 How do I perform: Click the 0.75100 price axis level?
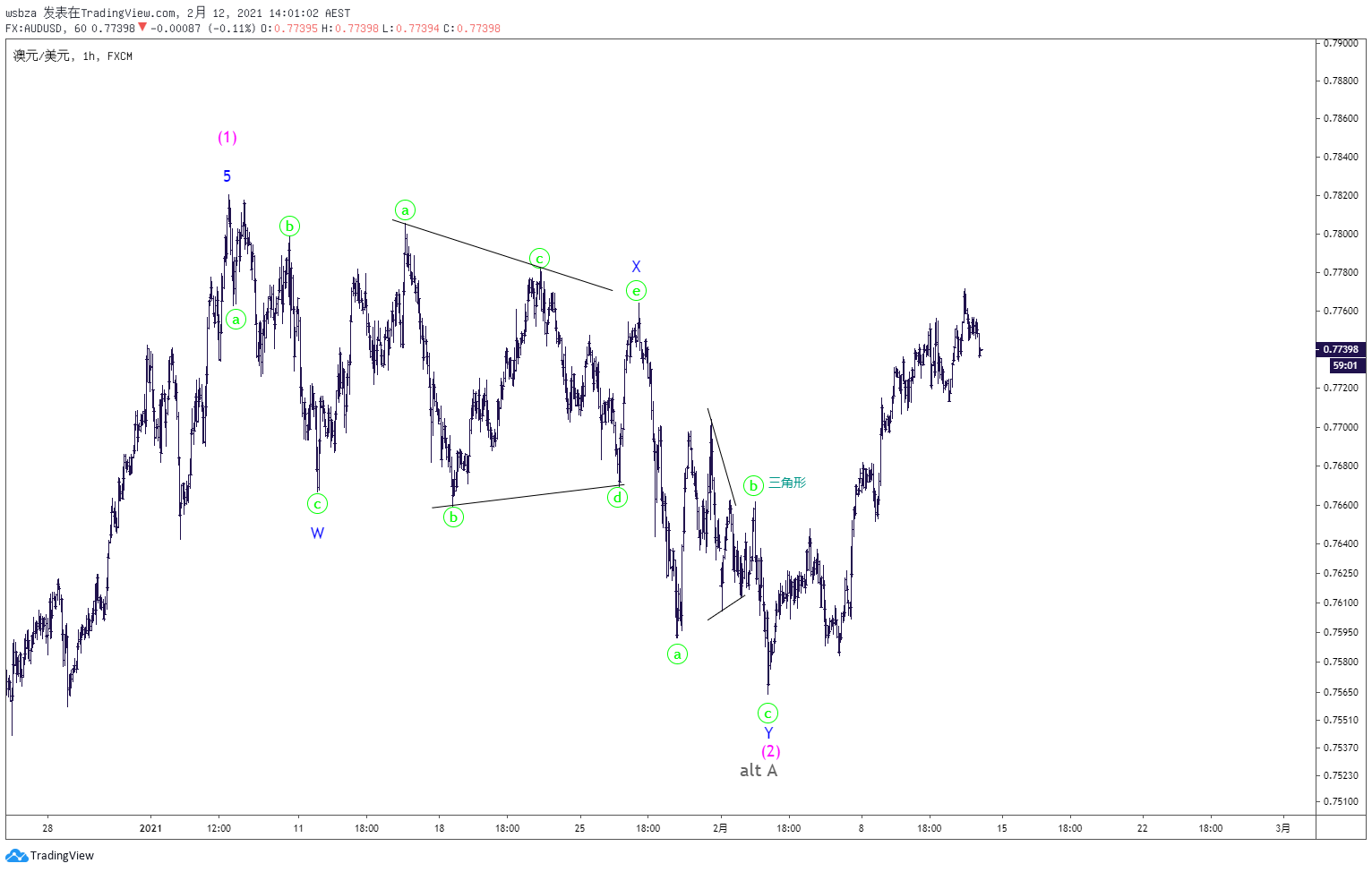[1341, 801]
